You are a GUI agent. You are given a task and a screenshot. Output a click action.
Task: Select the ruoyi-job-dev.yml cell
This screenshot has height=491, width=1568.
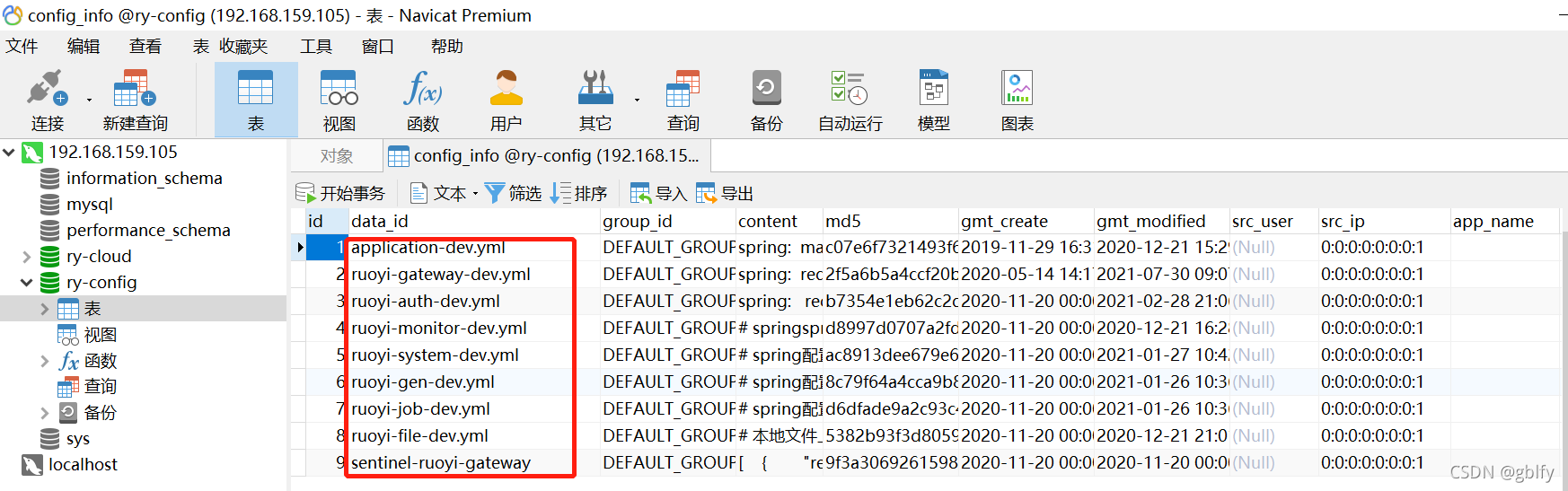click(x=474, y=409)
